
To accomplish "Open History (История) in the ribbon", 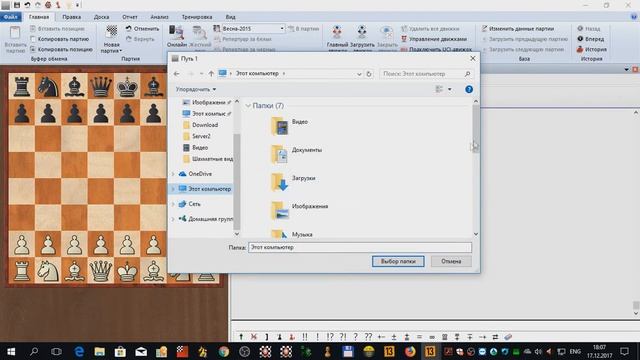I will (591, 49).
